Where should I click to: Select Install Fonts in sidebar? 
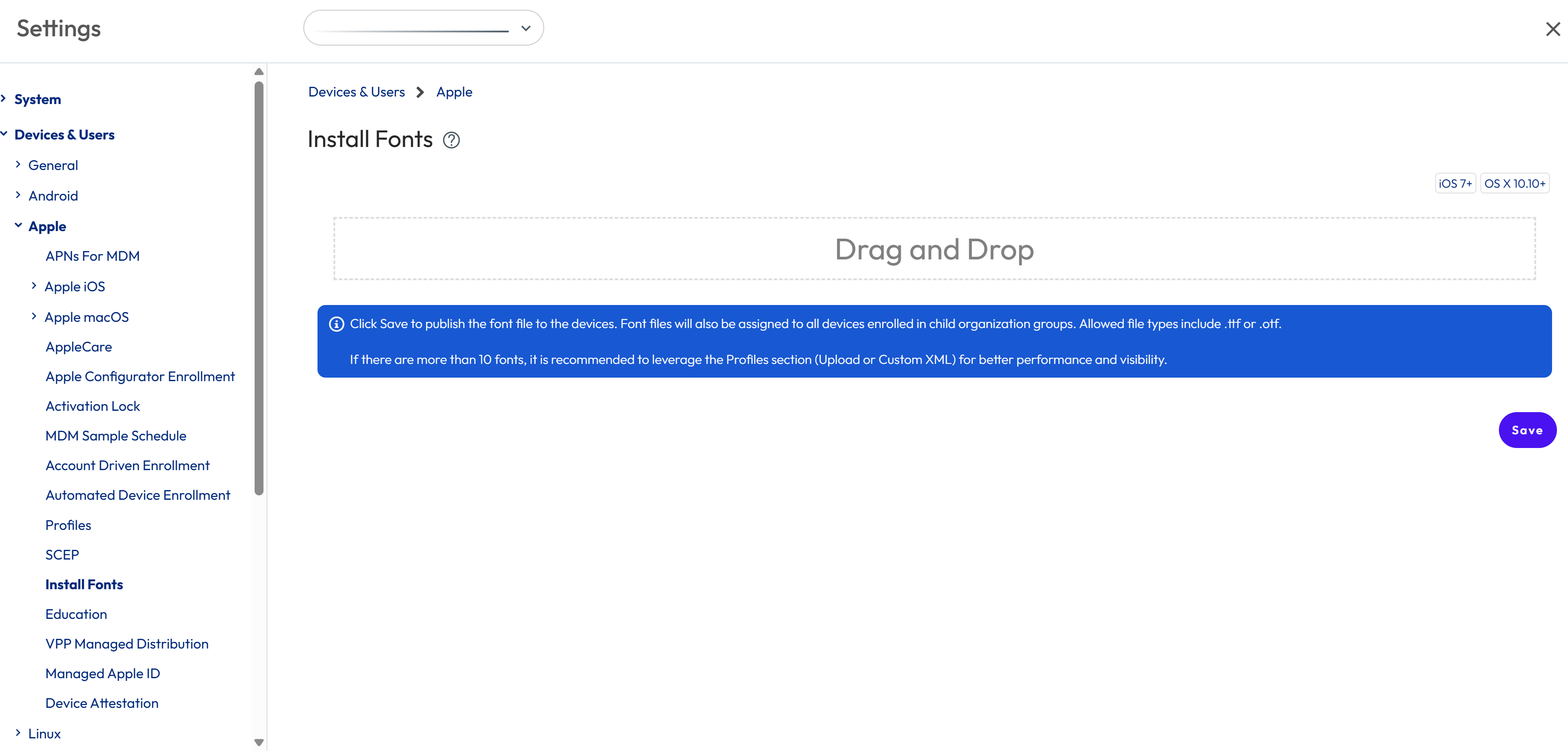tap(84, 585)
